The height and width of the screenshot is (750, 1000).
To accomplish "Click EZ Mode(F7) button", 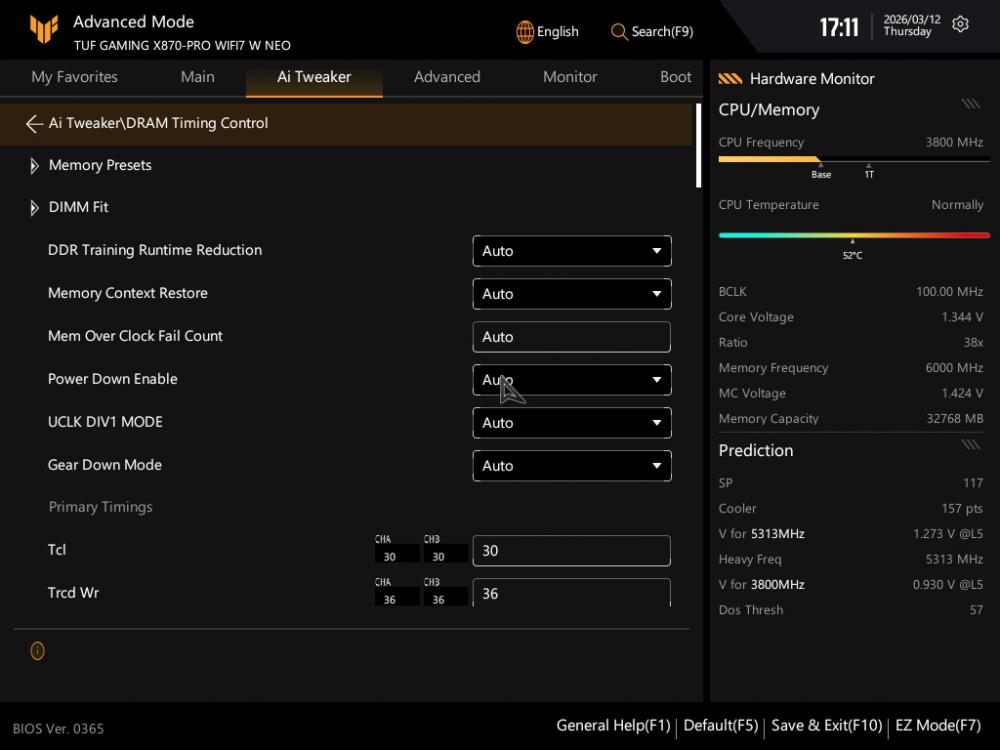I will [x=938, y=725].
